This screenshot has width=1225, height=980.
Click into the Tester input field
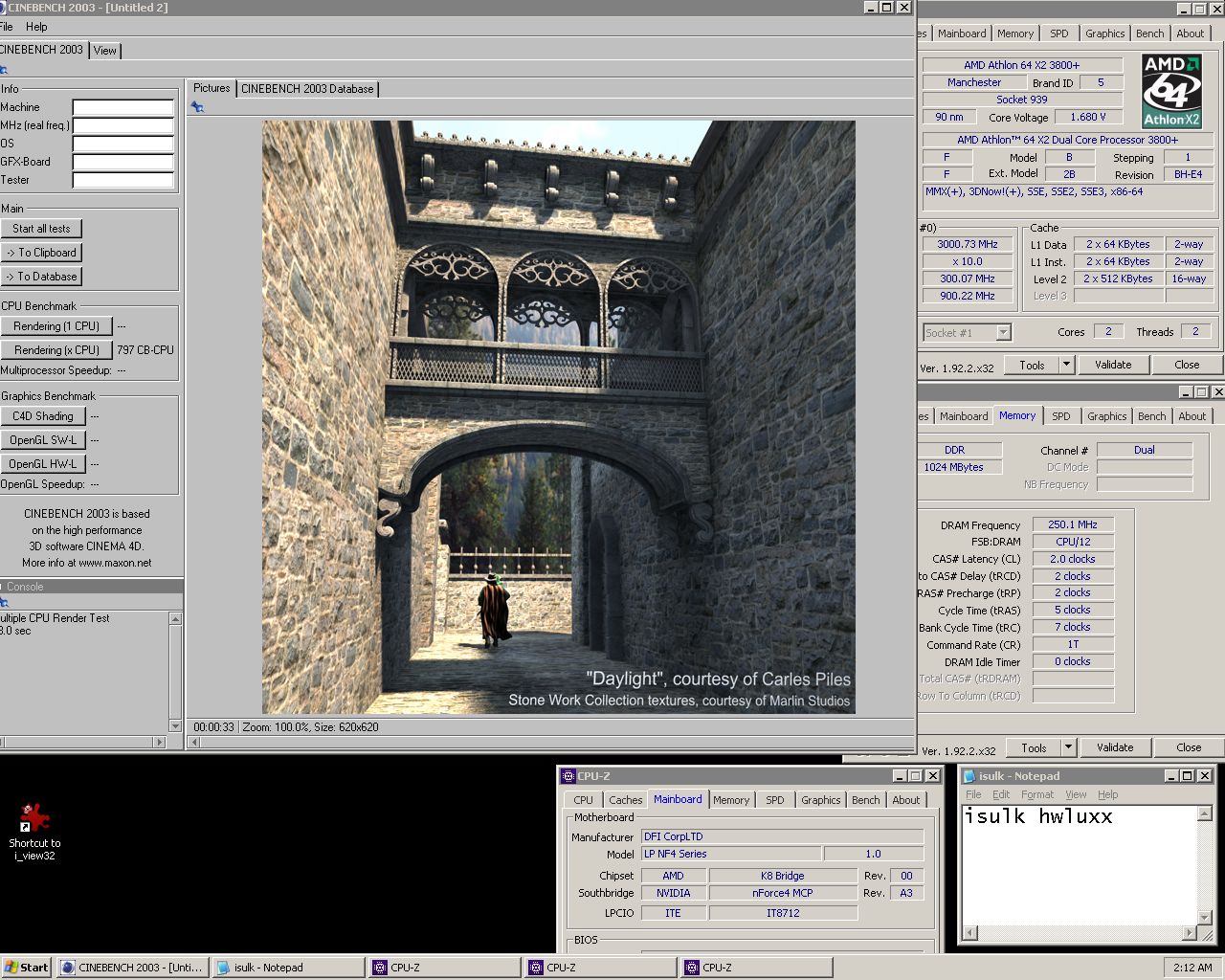[x=123, y=180]
